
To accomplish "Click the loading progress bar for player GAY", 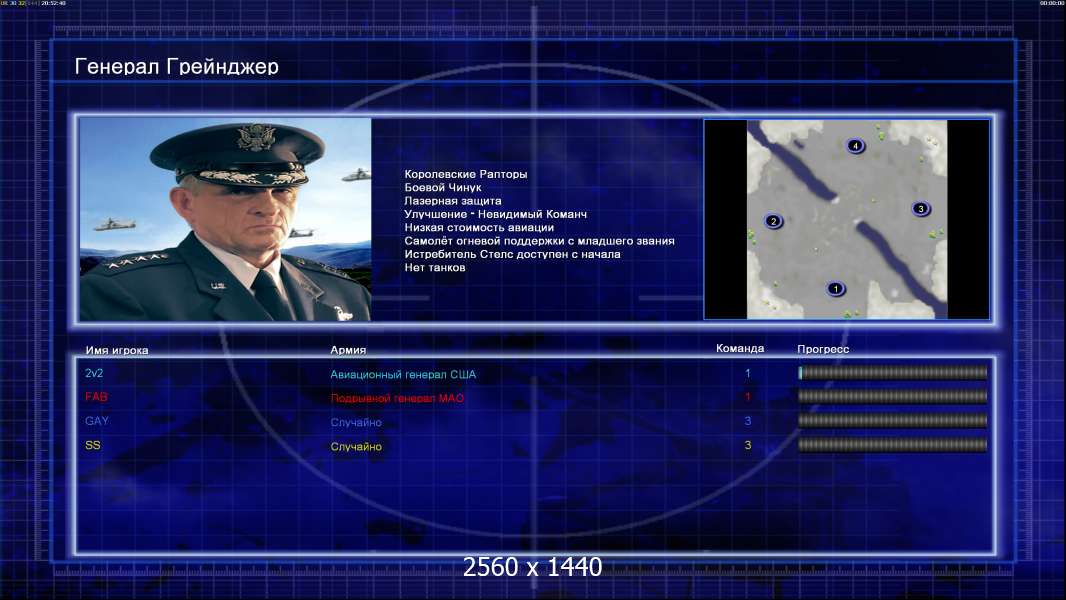I will 893,421.
